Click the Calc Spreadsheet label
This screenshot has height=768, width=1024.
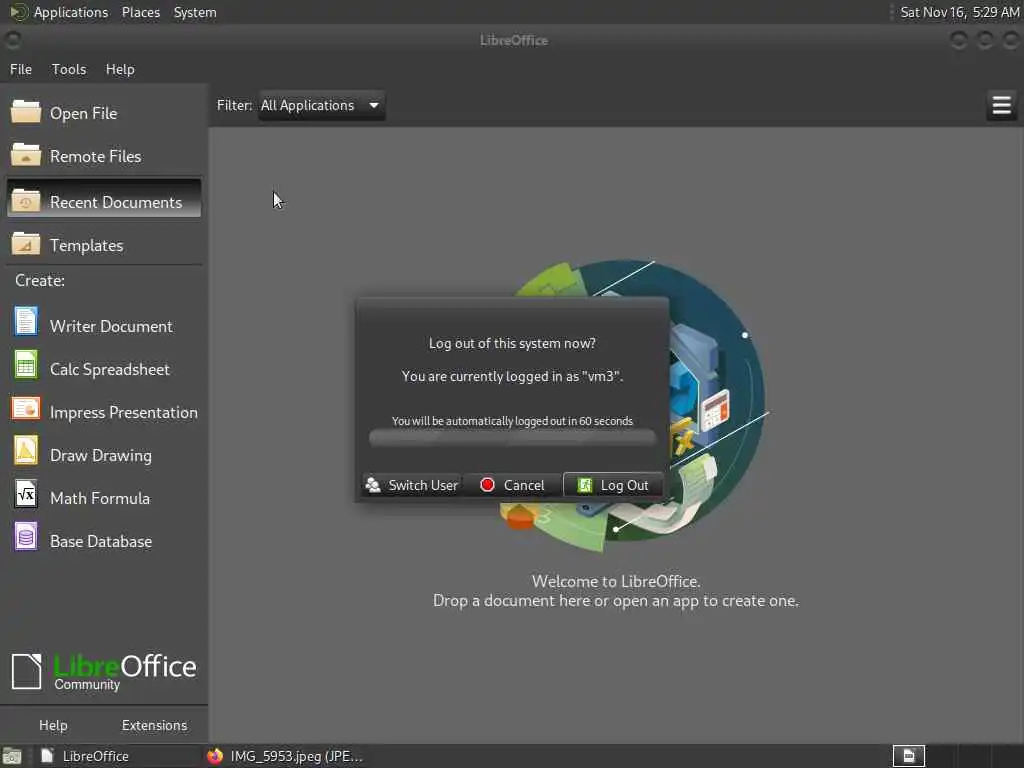(110, 369)
